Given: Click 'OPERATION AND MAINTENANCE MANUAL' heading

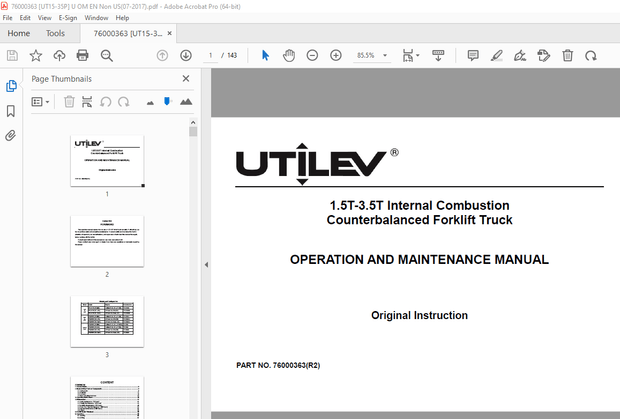Looking at the screenshot, I should 419,260.
